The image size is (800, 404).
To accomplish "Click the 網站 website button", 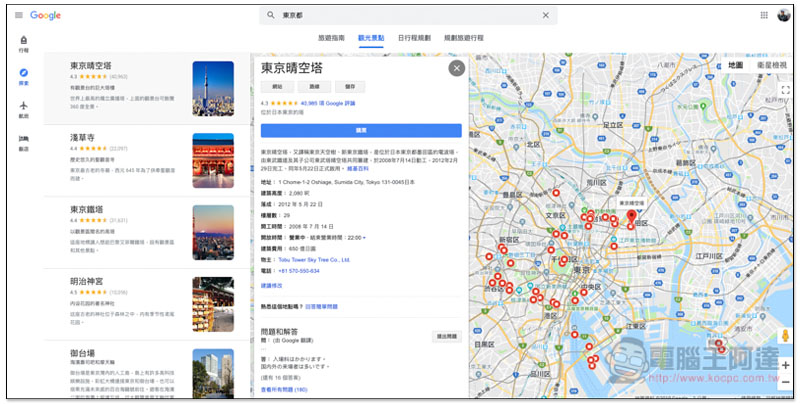I will pos(278,87).
